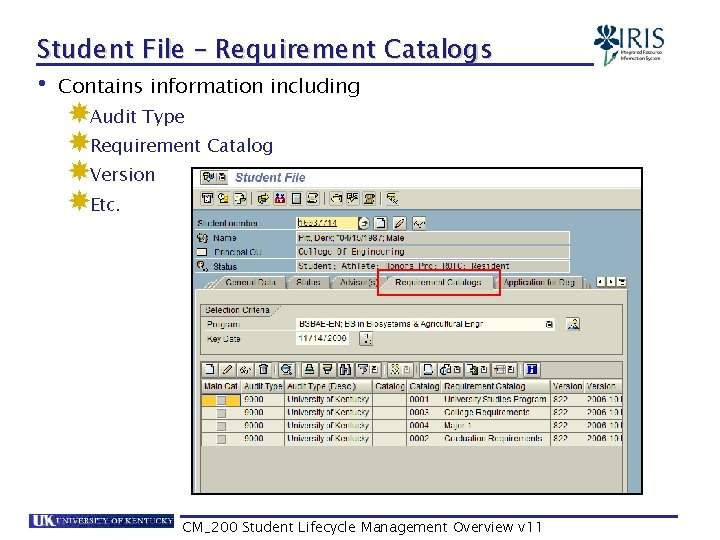This screenshot has width=720, height=540.
Task: Click the 'College Of Engineering' field
Action: click(433, 252)
